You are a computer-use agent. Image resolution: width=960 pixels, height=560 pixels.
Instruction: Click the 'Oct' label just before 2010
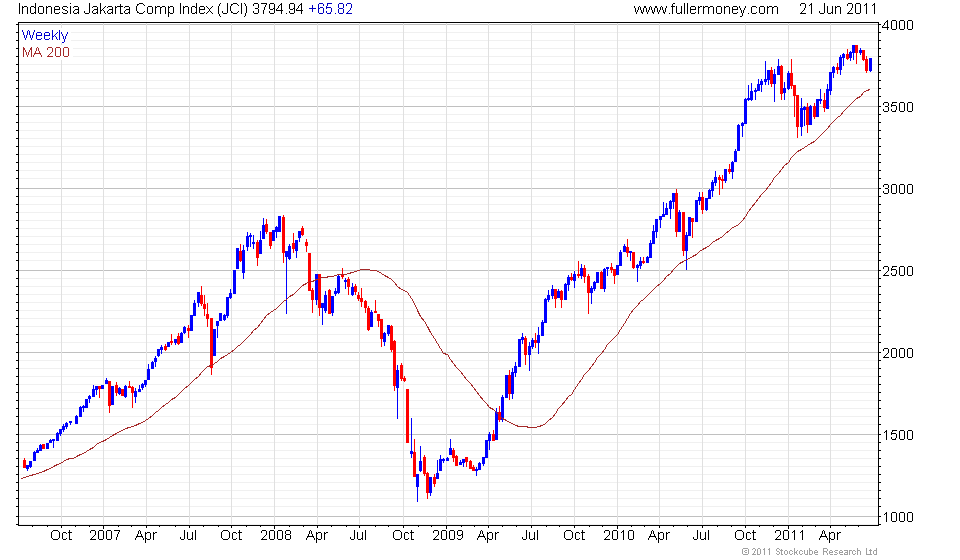[x=574, y=536]
